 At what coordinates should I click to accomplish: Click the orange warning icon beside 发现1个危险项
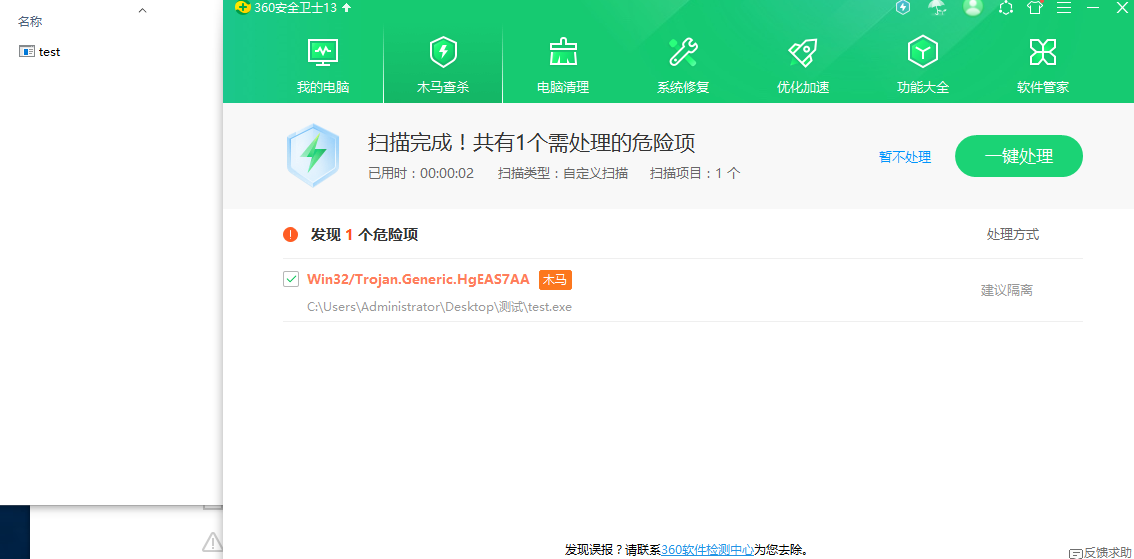pyautogui.click(x=291, y=234)
